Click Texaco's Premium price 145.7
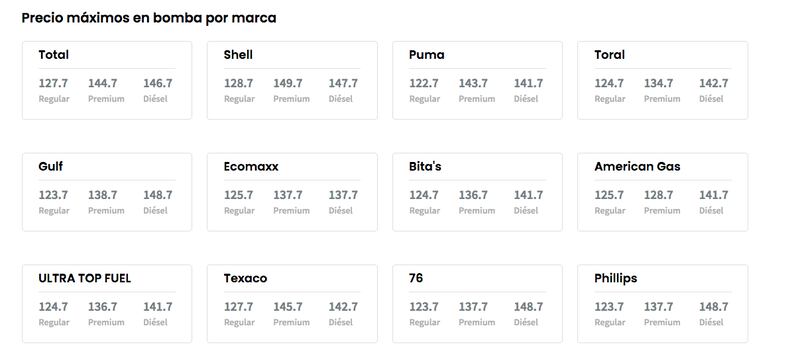The width and height of the screenshot is (800, 363). pyautogui.click(x=288, y=307)
